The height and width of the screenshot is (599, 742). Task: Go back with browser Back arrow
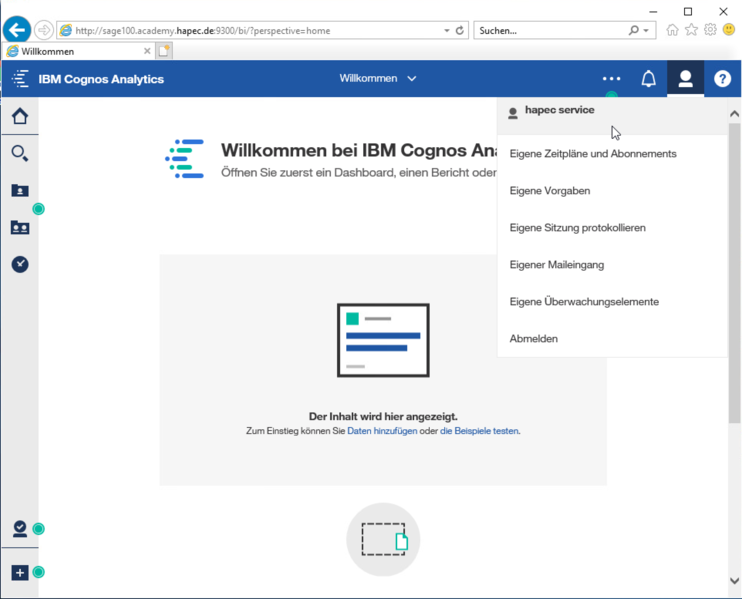pos(17,30)
